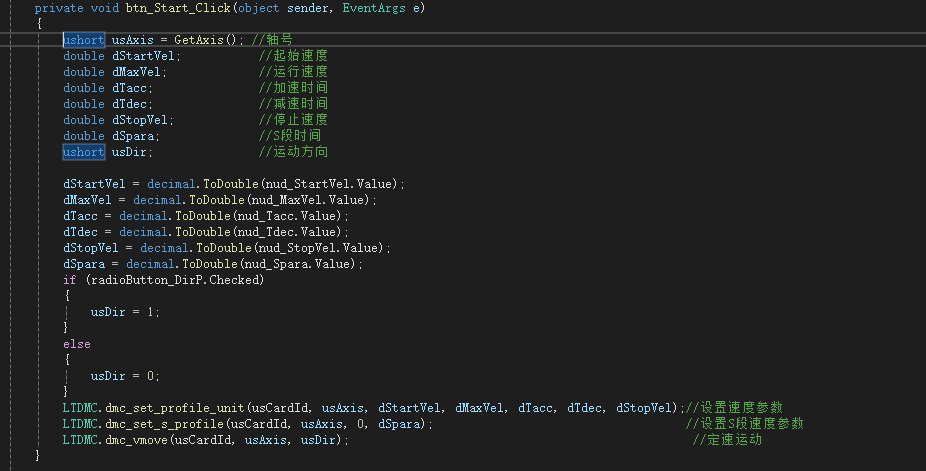Click nud_MaxVel.Value argument
Image resolution: width=926 pixels, height=471 pixels.
[311, 200]
